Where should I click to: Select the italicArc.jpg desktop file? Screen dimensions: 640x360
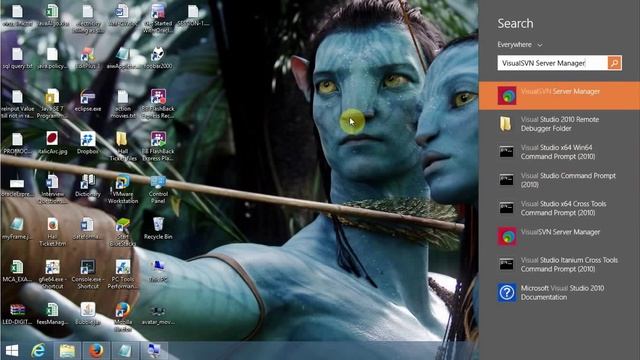(x=52, y=143)
